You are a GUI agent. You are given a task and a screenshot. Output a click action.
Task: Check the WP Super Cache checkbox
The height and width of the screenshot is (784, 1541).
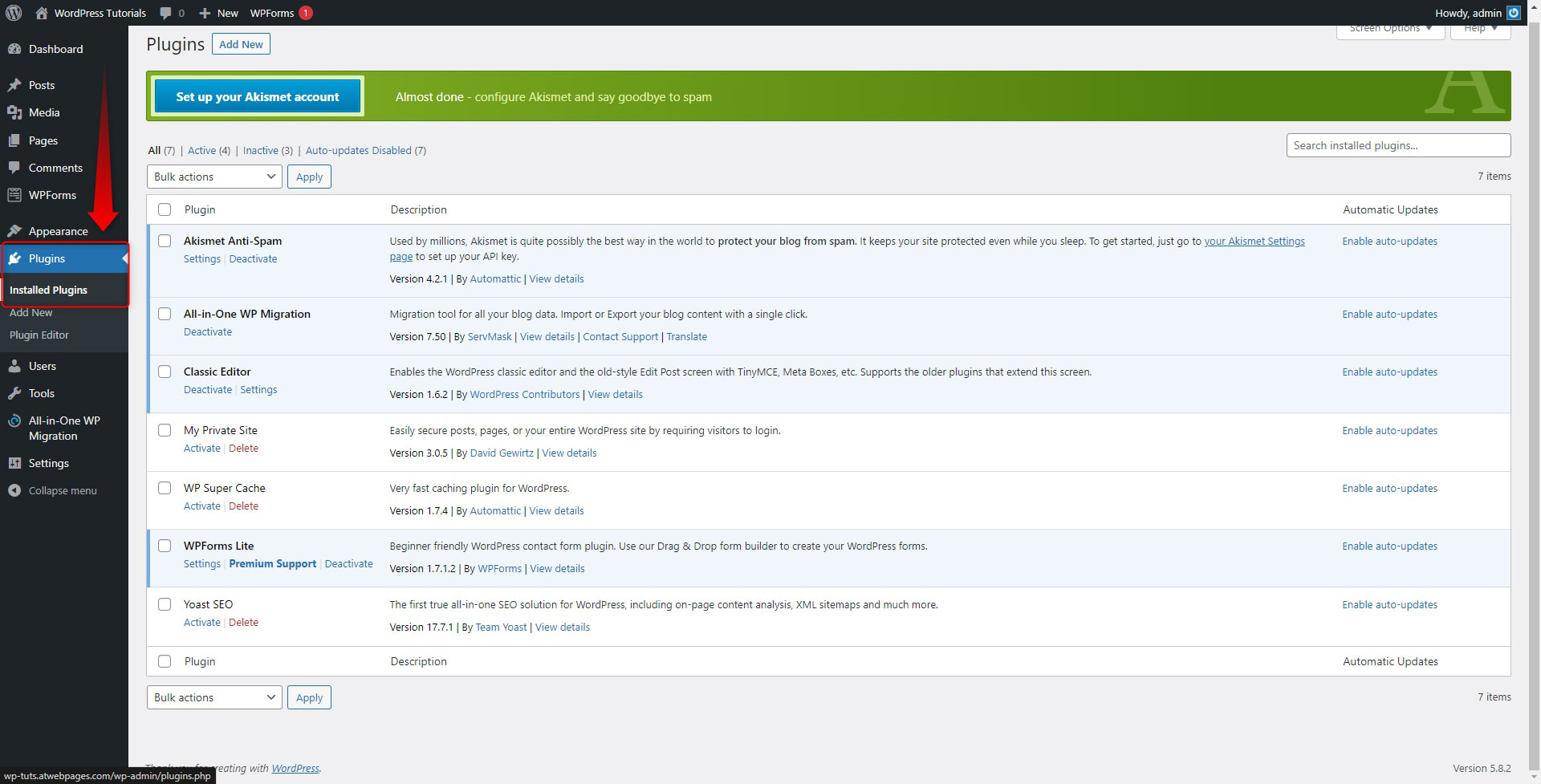coord(165,488)
